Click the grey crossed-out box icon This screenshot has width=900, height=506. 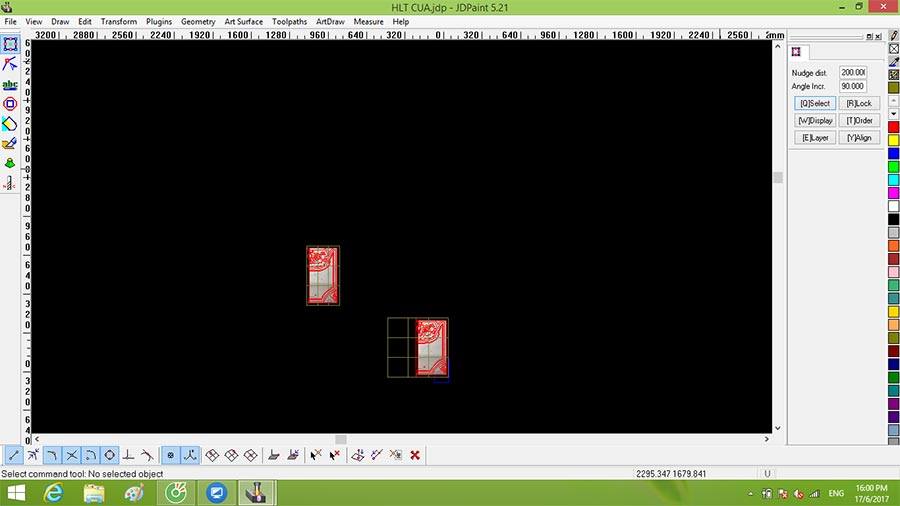[395, 456]
